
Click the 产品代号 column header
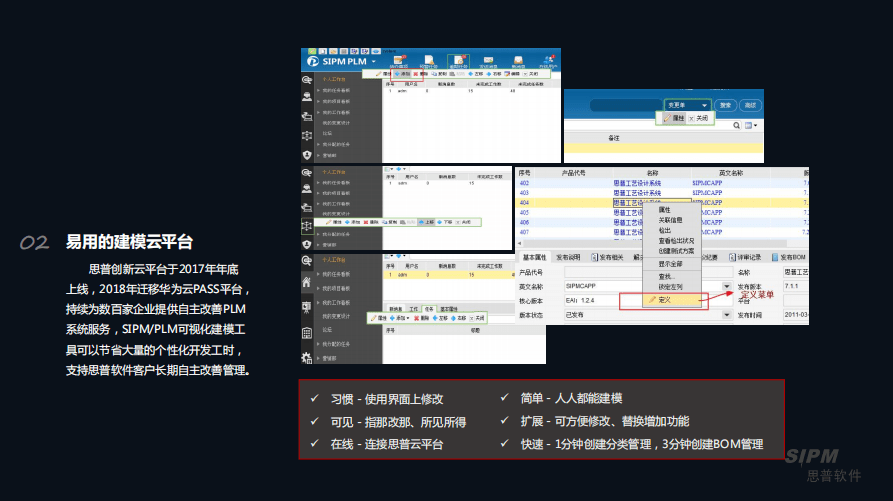pyautogui.click(x=573, y=173)
